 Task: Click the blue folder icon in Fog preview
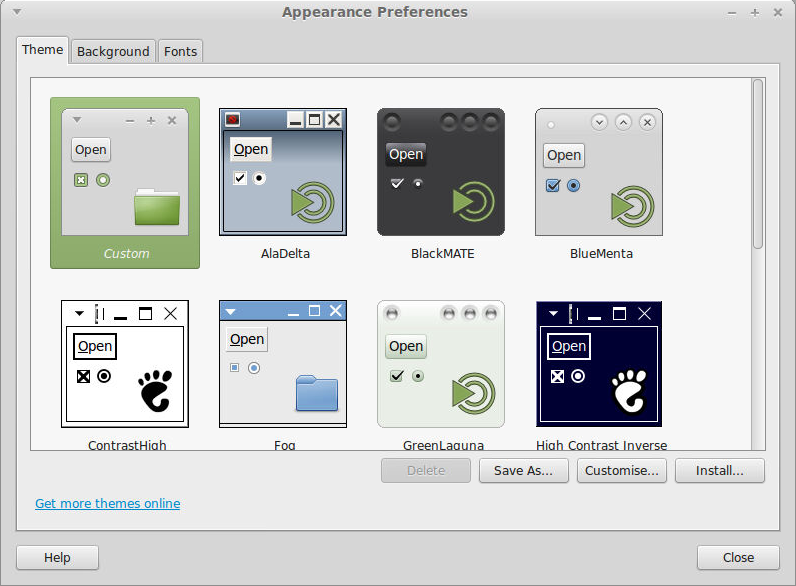coord(317,393)
